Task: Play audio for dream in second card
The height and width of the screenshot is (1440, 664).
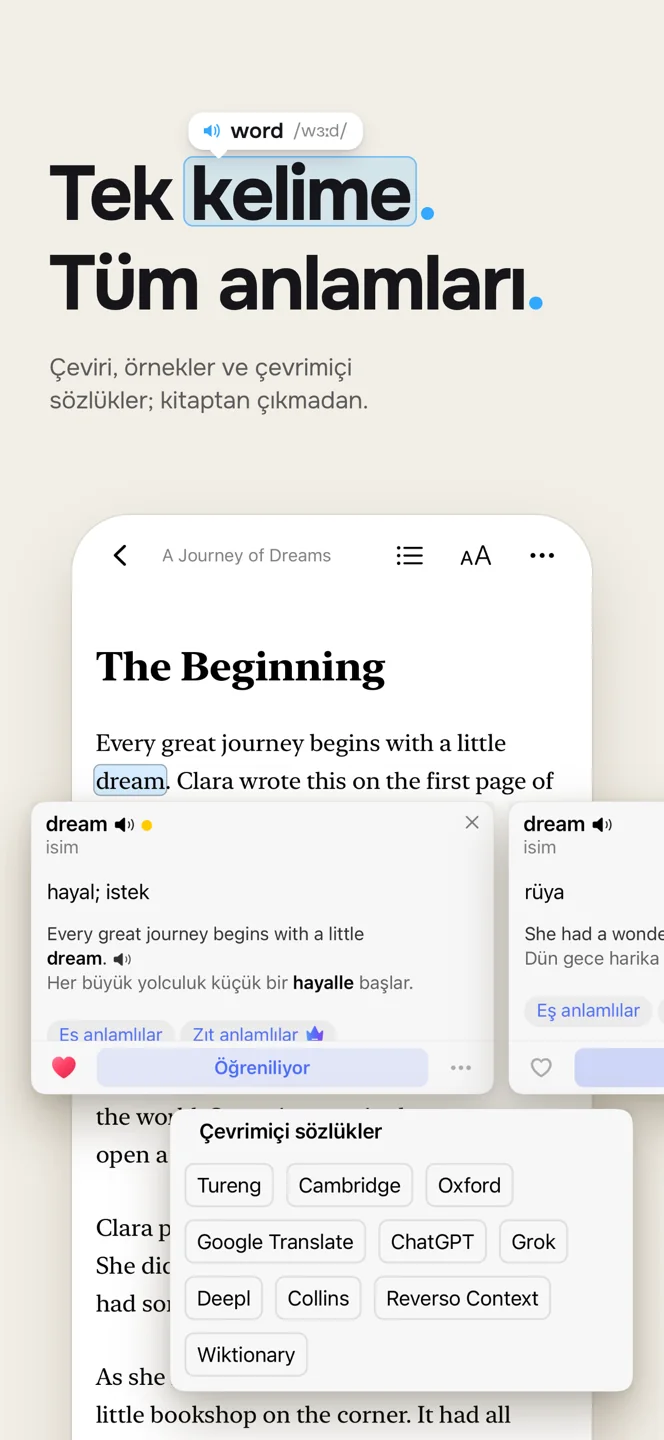Action: click(x=602, y=825)
